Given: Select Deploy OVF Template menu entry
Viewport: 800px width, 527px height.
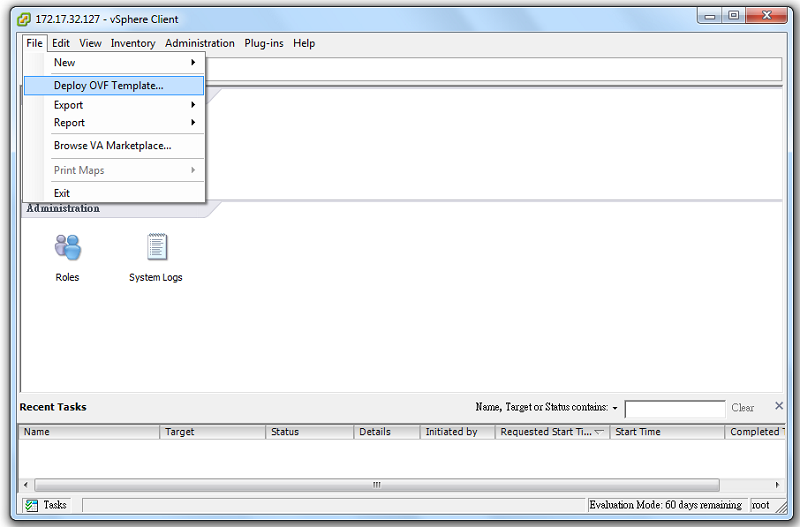Looking at the screenshot, I should [114, 86].
